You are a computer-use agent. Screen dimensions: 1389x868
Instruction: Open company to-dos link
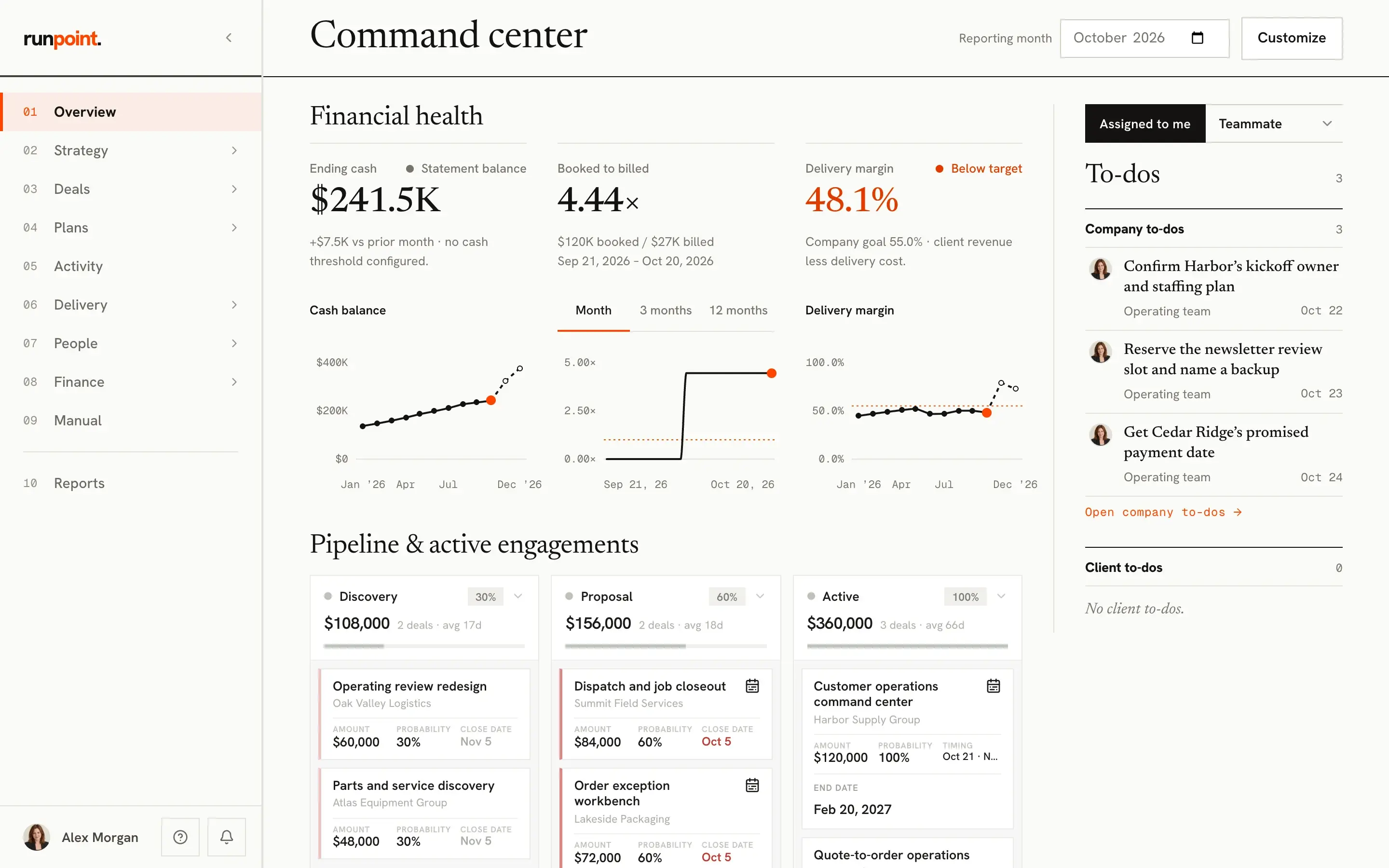pyautogui.click(x=1163, y=512)
